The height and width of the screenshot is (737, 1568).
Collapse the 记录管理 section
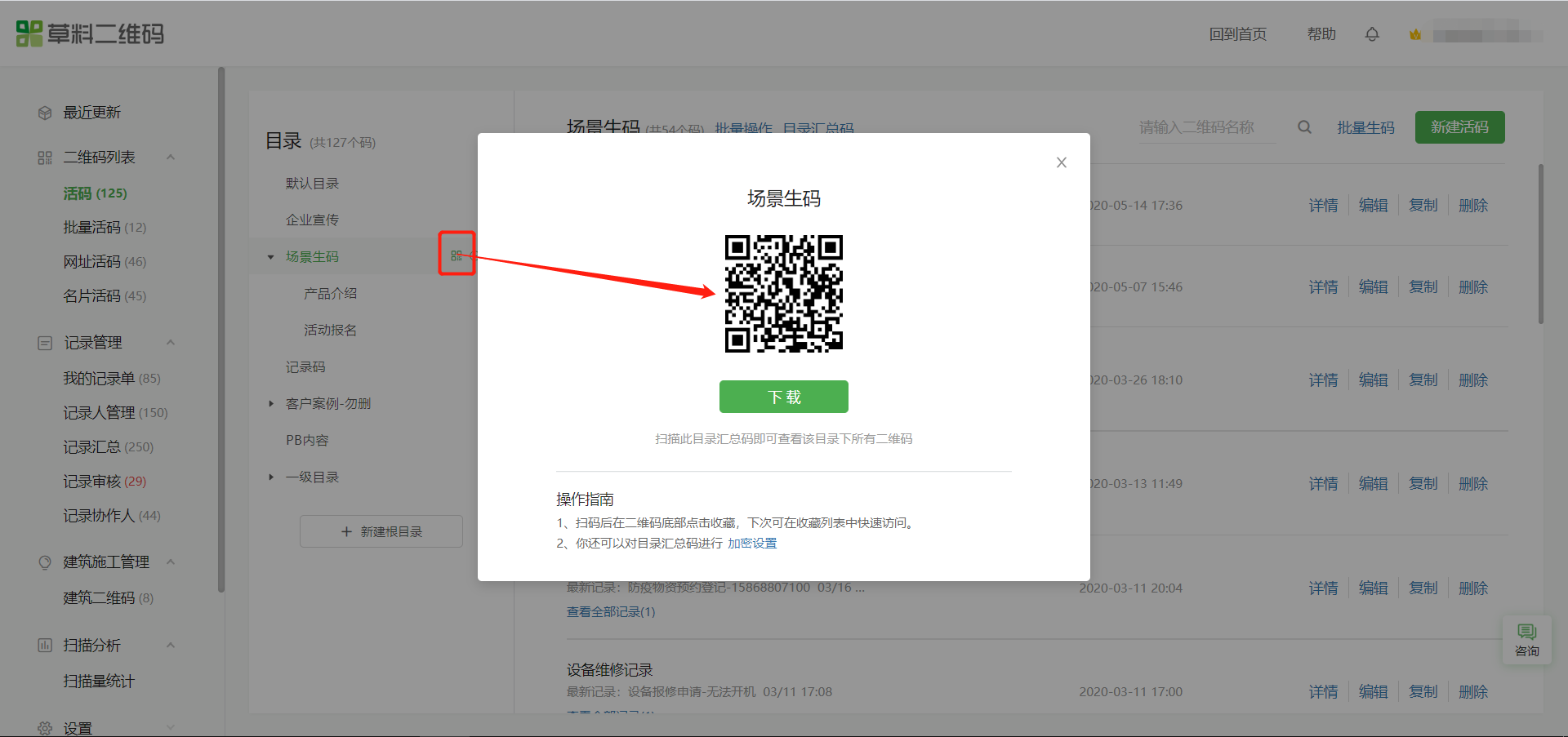point(171,342)
